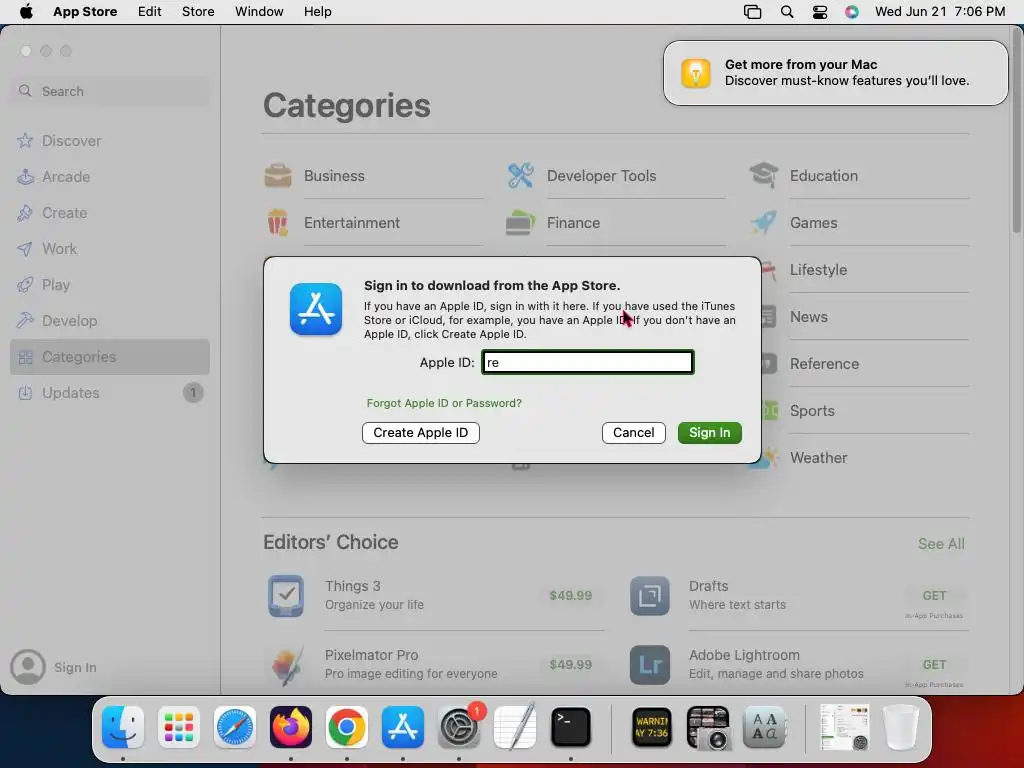The height and width of the screenshot is (768, 1024).
Task: Open the Weather category
Action: click(818, 458)
